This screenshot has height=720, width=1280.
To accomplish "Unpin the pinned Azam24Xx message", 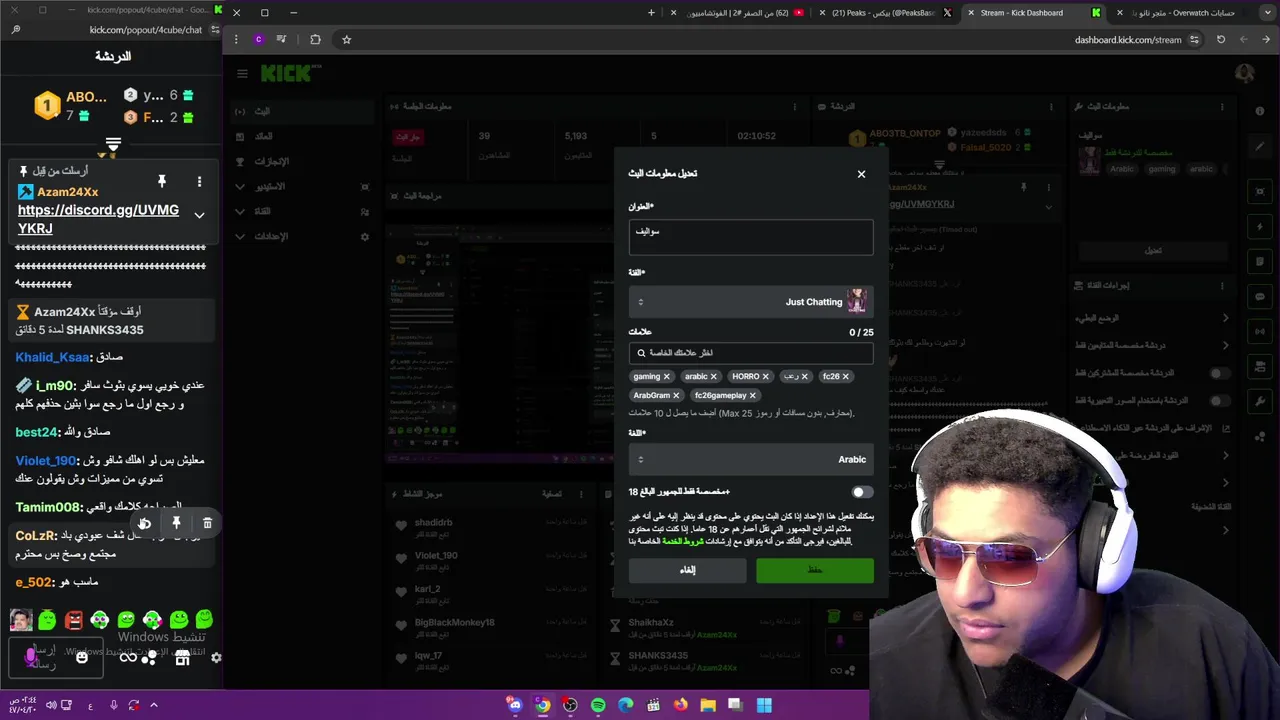I will point(161,181).
